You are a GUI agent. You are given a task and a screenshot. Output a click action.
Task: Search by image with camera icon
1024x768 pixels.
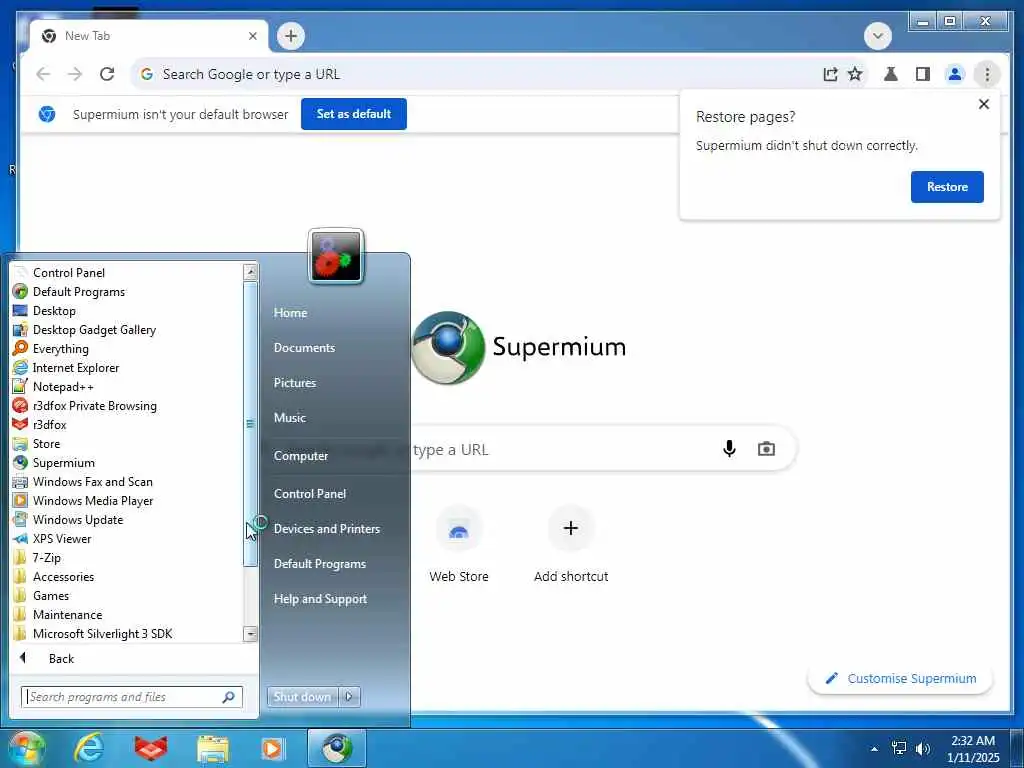tap(766, 449)
